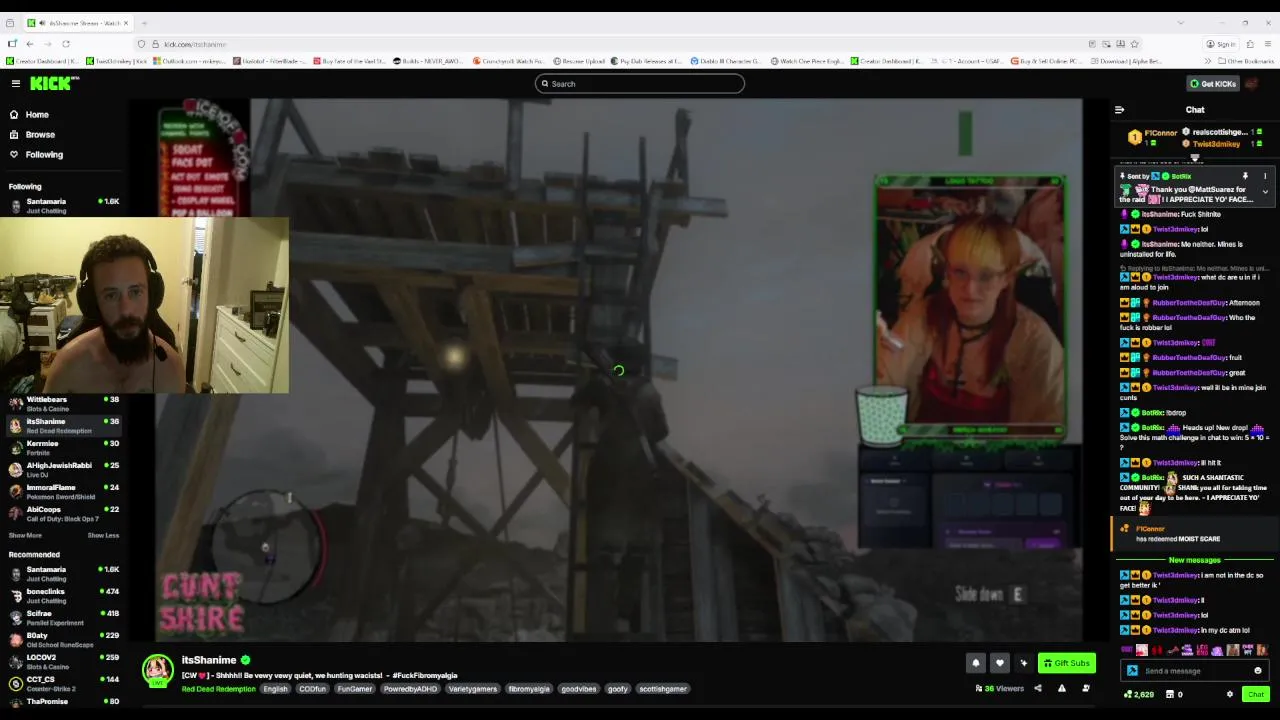Open followed channel Santamaria at top of the sidebar

point(63,206)
